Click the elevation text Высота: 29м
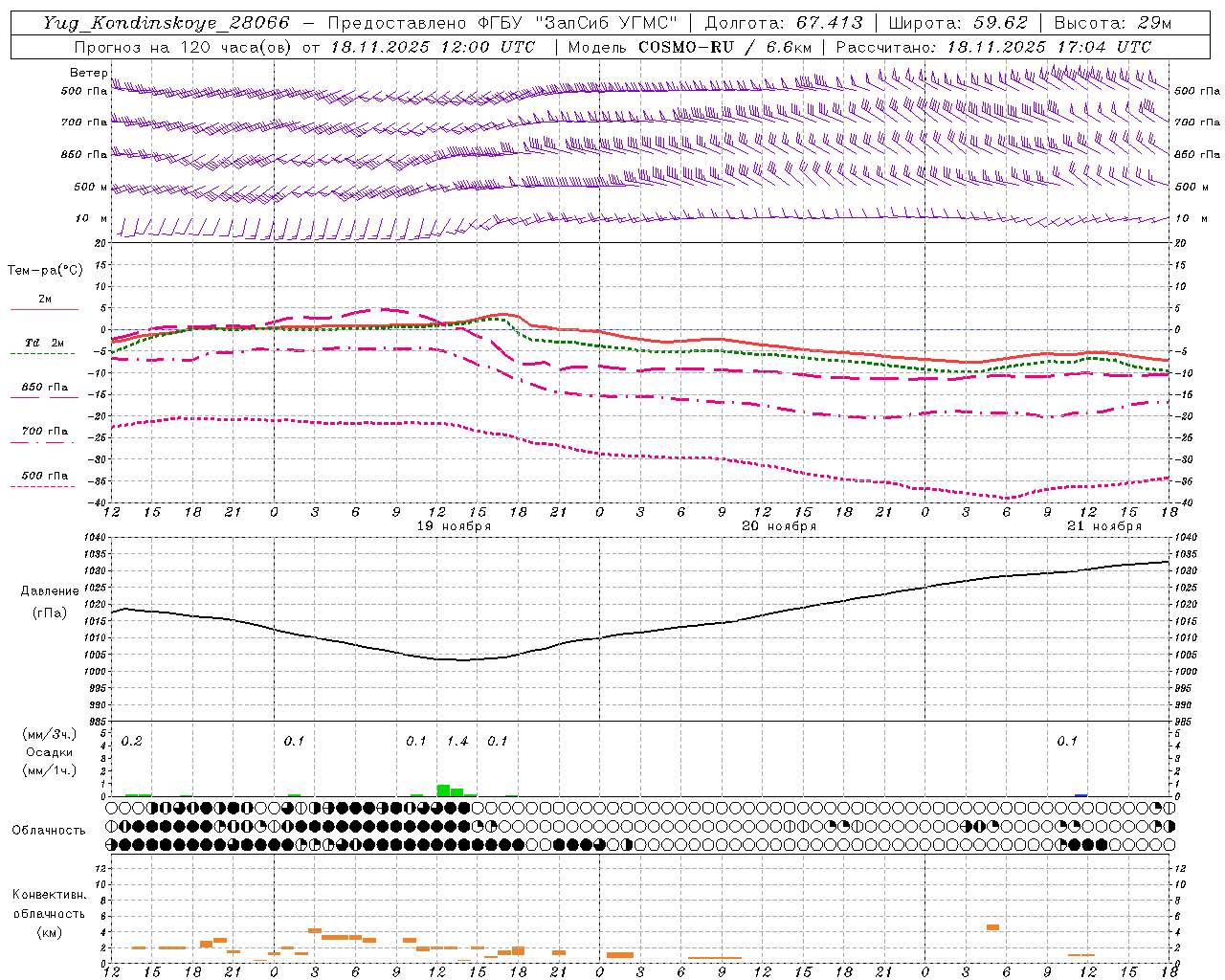Image resolution: width=1225 pixels, height=980 pixels. click(1113, 23)
